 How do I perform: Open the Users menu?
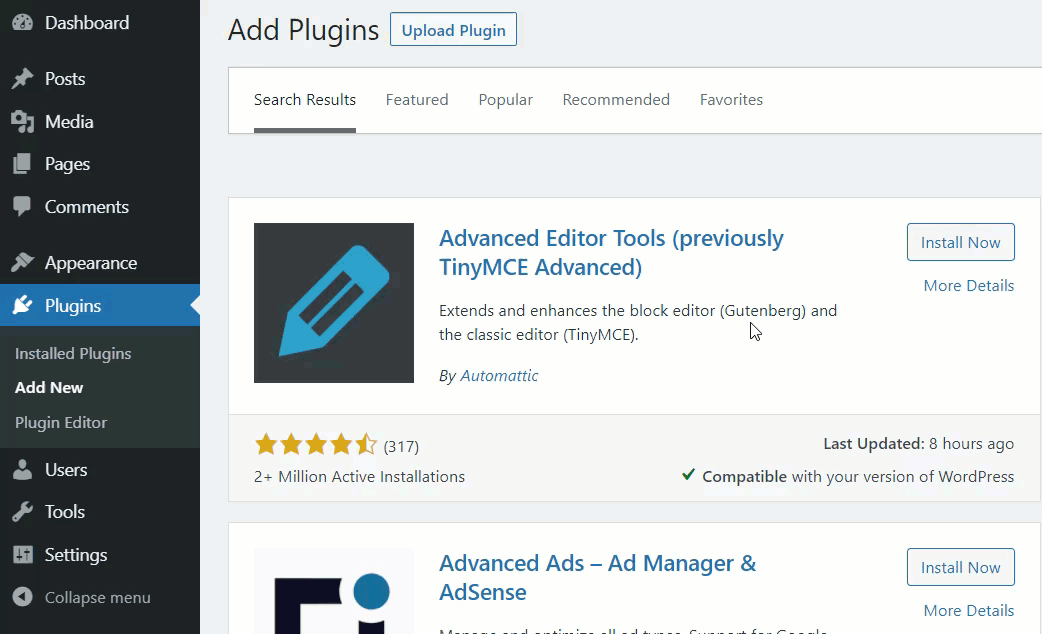pos(100,469)
